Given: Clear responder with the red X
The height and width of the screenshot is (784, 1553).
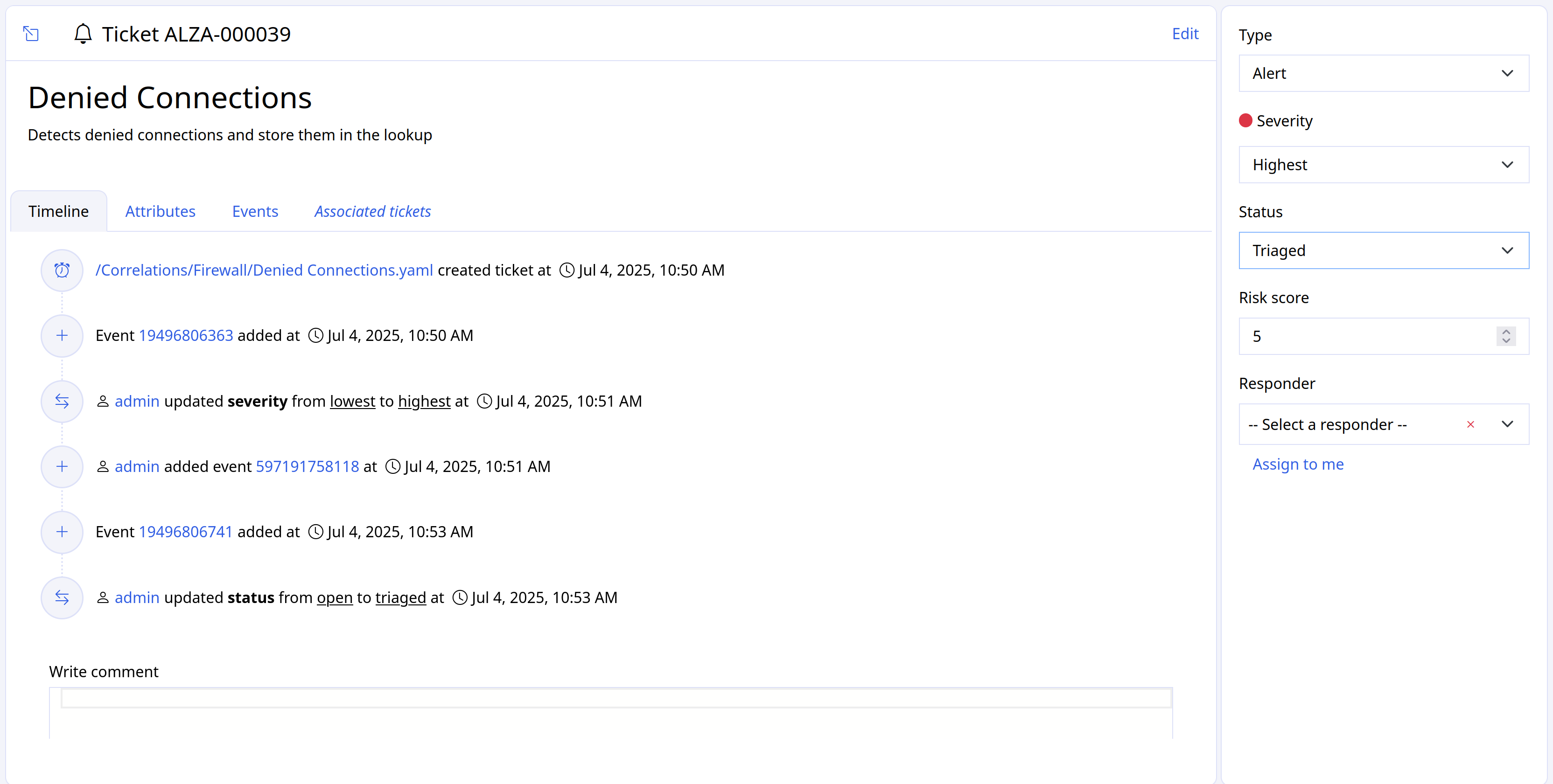Looking at the screenshot, I should pos(1470,424).
